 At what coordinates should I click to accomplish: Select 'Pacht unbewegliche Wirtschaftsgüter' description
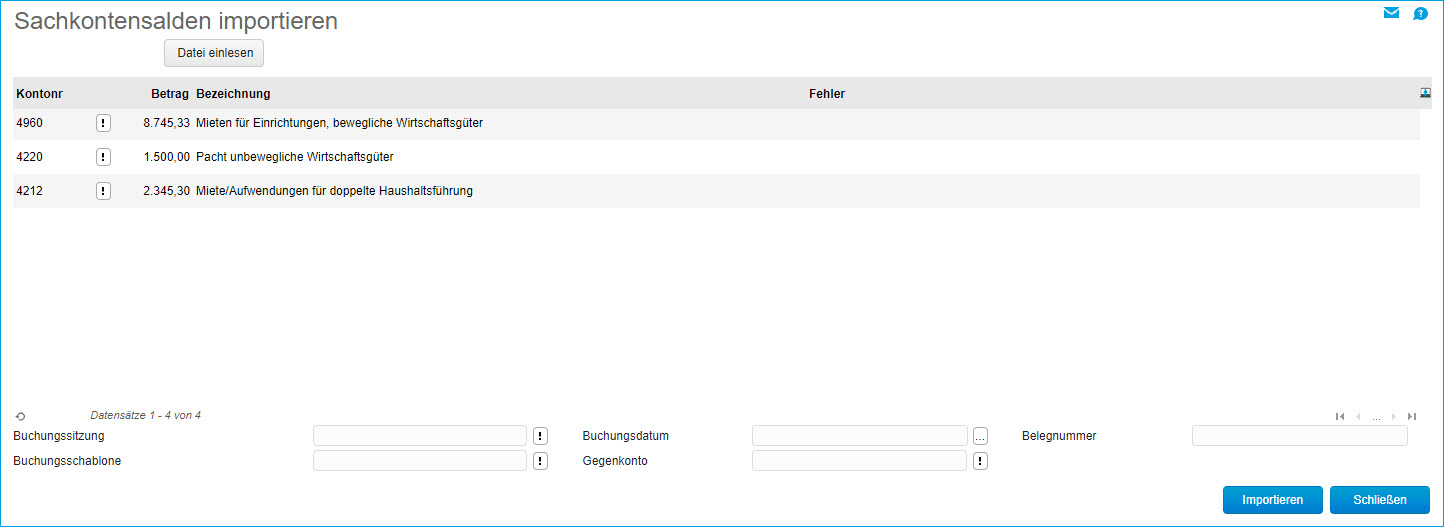pyautogui.click(x=295, y=157)
